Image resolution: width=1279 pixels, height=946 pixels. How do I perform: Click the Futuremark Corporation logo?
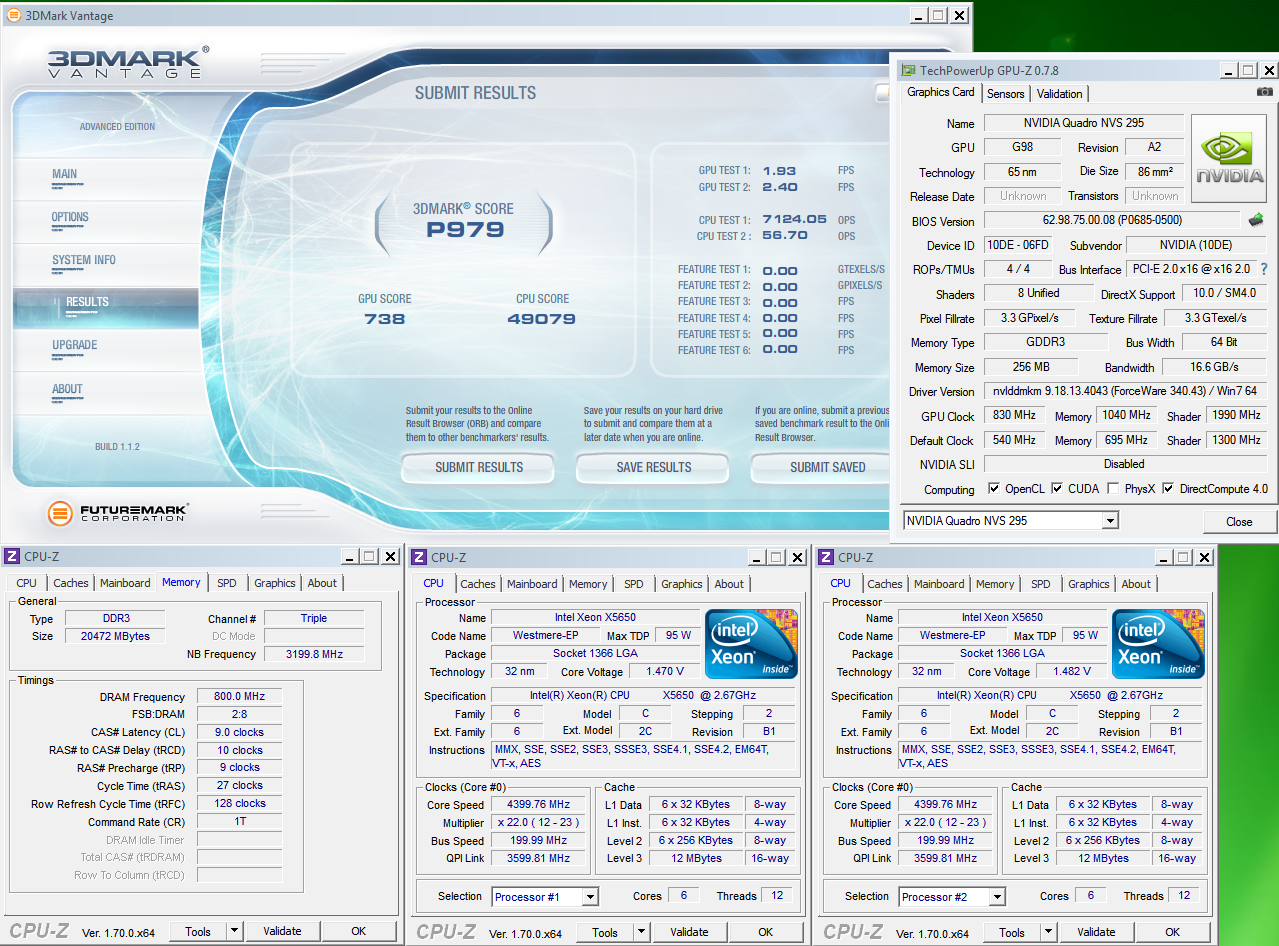118,513
